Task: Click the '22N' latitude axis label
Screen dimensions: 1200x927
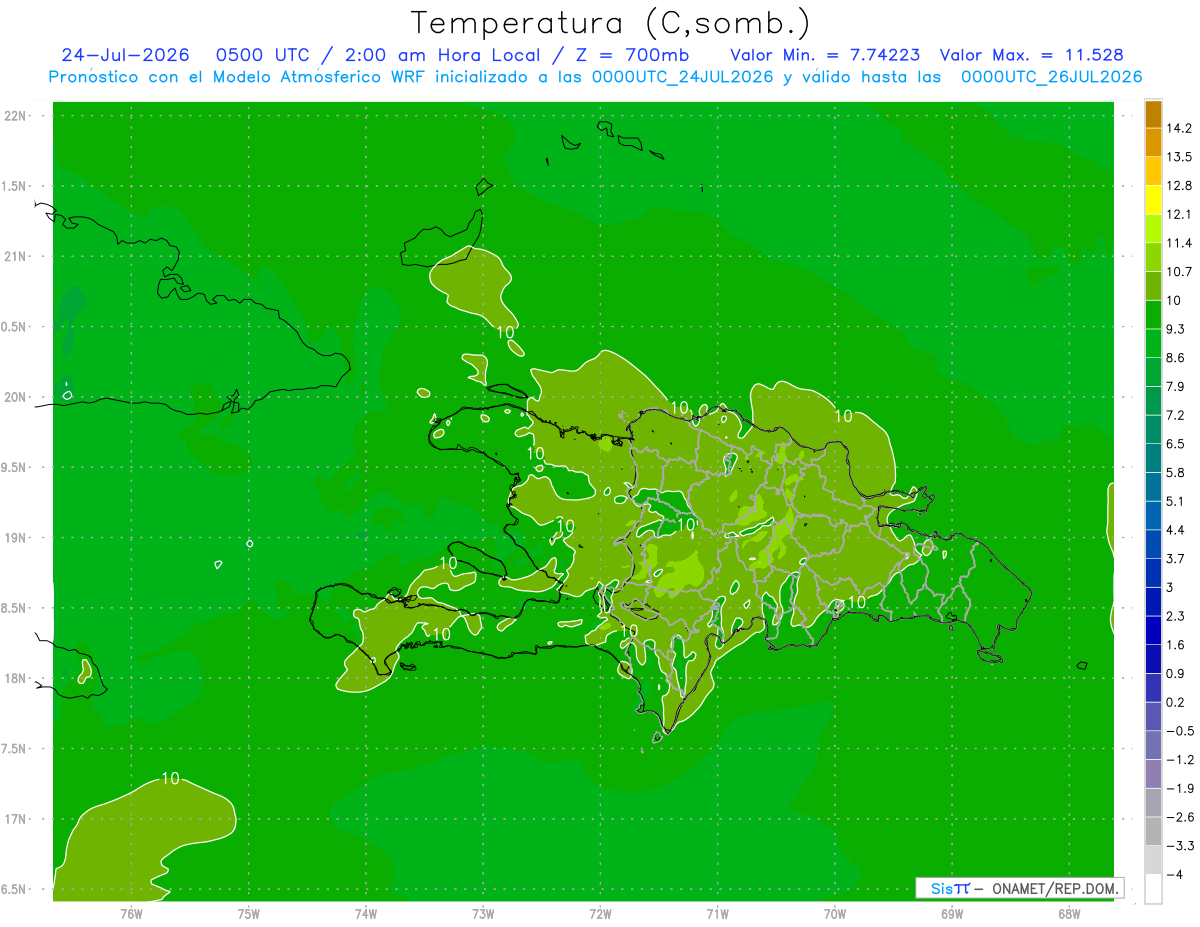Action: [16, 116]
